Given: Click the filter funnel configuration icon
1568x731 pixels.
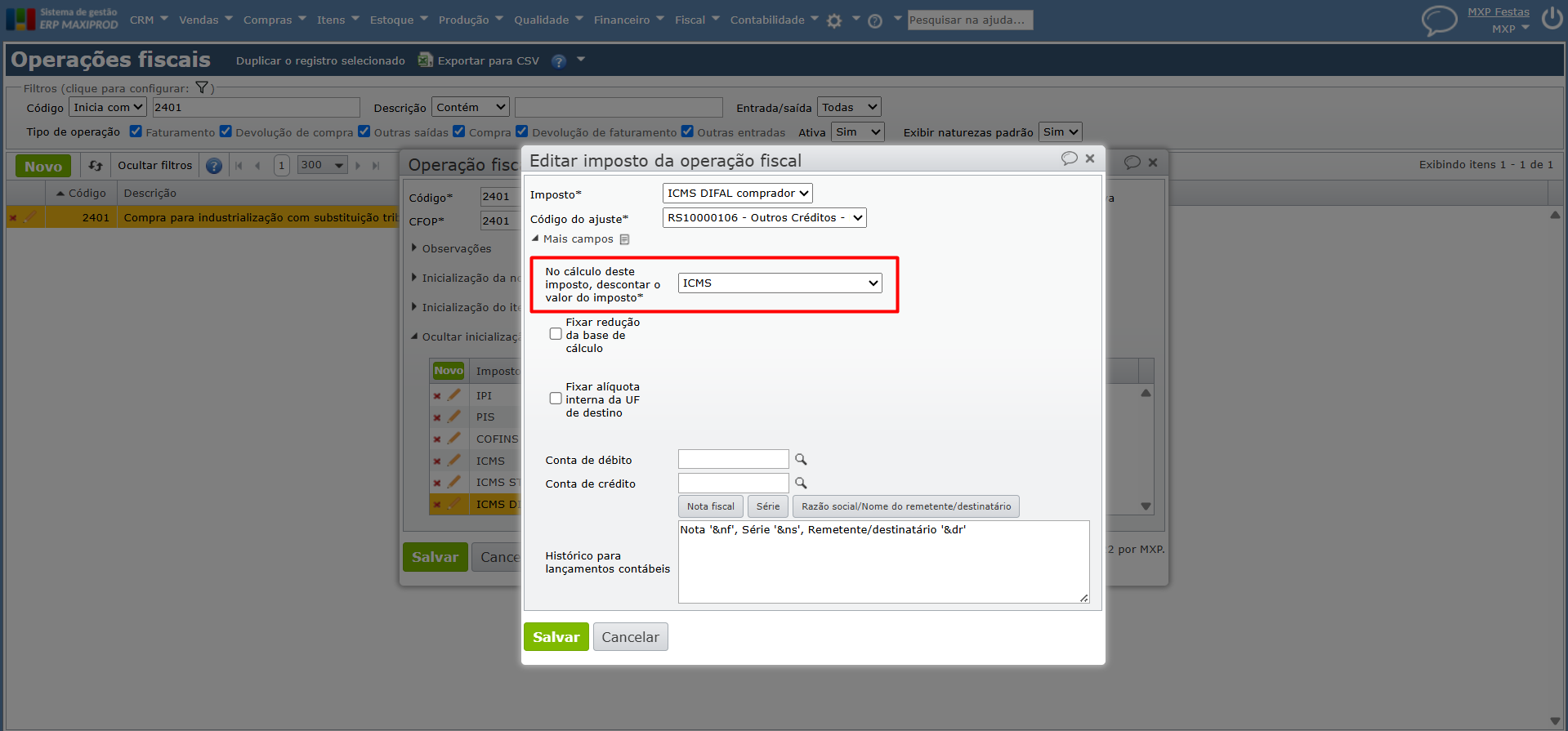Looking at the screenshot, I should [202, 87].
